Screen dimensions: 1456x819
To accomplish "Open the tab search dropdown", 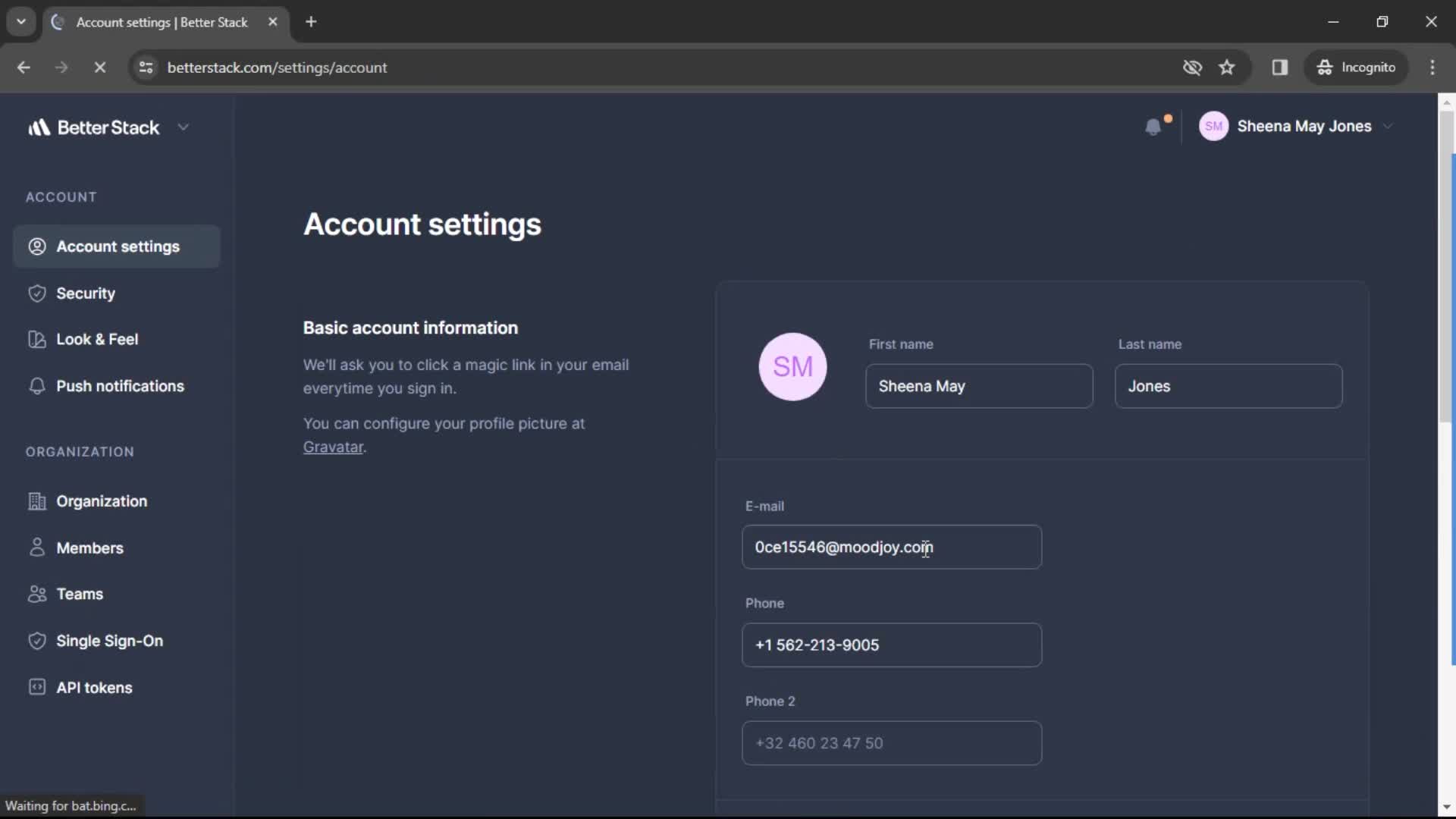I will (21, 22).
